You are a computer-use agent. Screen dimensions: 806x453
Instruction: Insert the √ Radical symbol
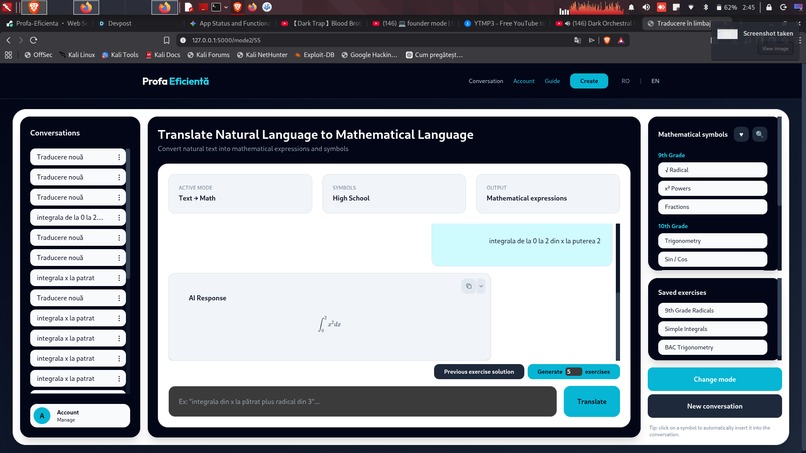pos(712,170)
